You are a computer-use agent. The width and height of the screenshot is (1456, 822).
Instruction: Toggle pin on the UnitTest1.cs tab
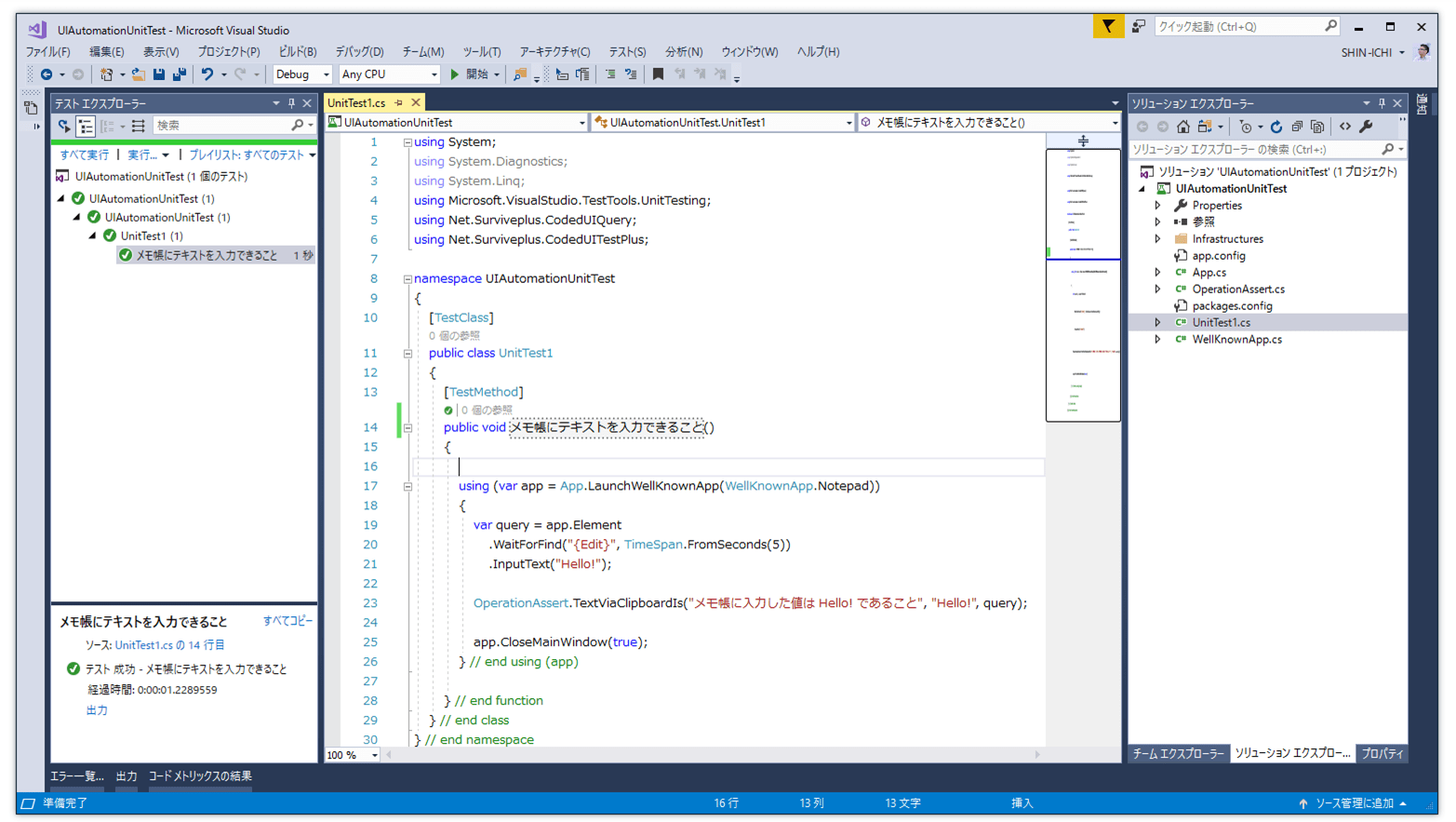399,102
